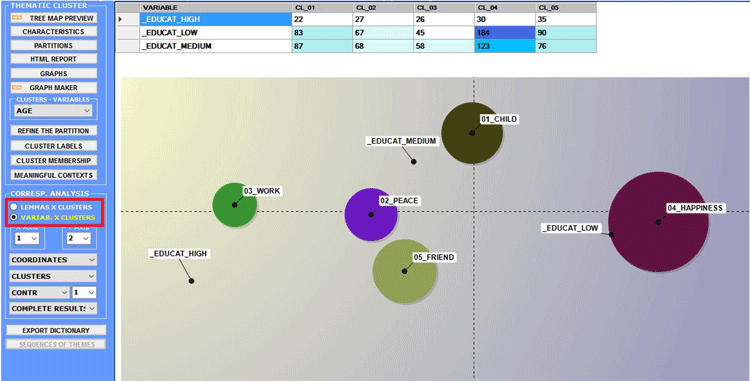750x381 pixels.
Task: Open the CONTR dropdown
Action: (40, 293)
